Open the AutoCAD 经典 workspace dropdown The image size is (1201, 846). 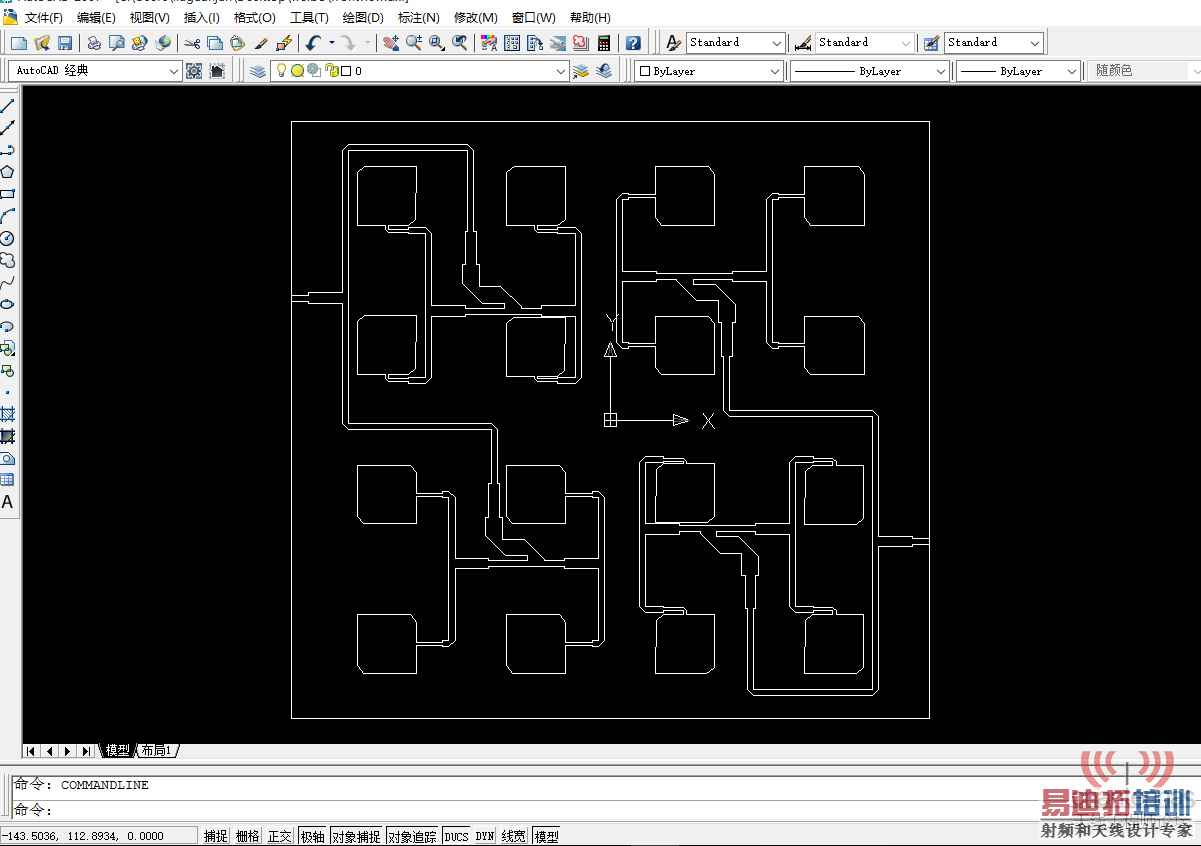(x=95, y=71)
